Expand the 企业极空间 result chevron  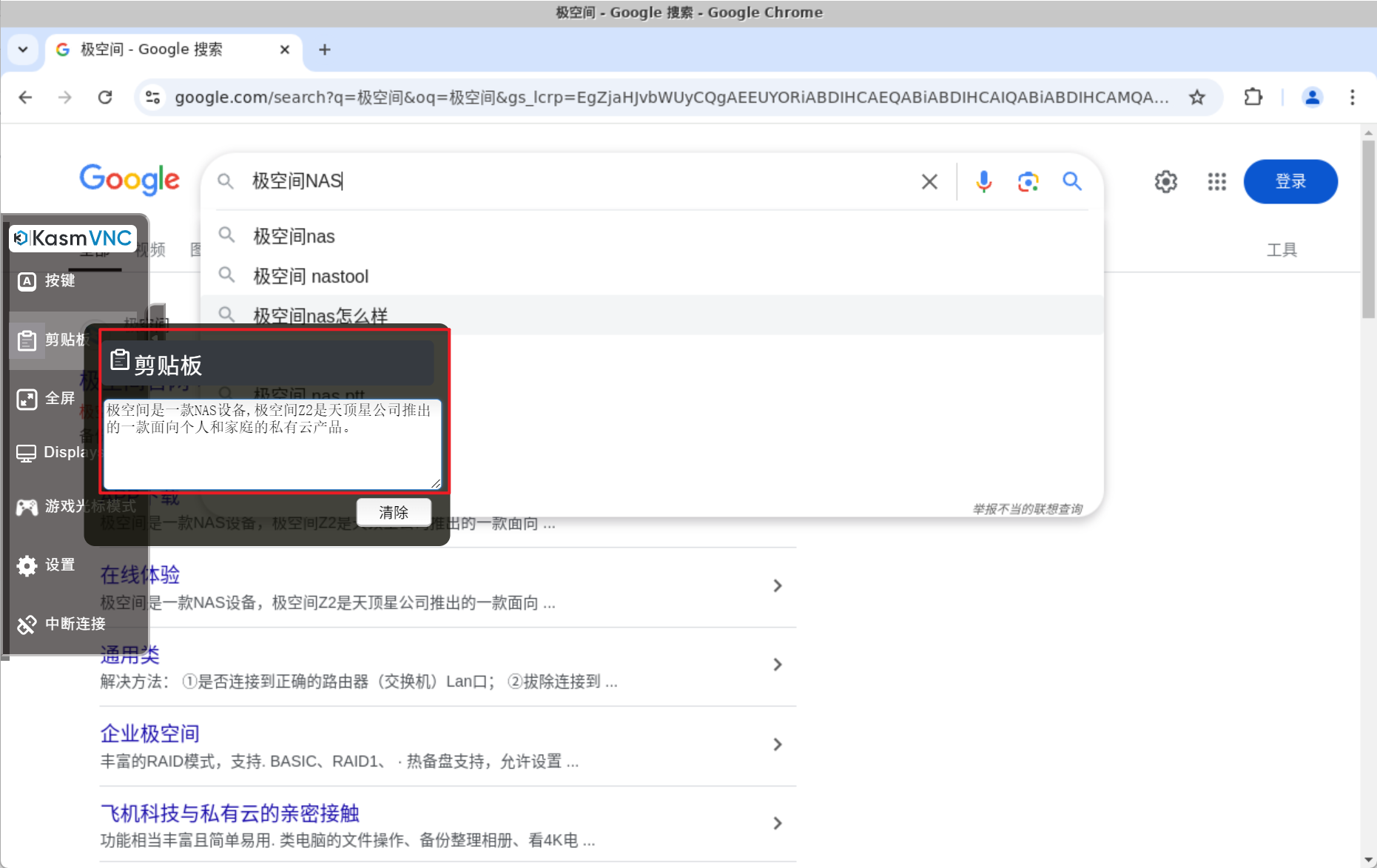(x=777, y=744)
